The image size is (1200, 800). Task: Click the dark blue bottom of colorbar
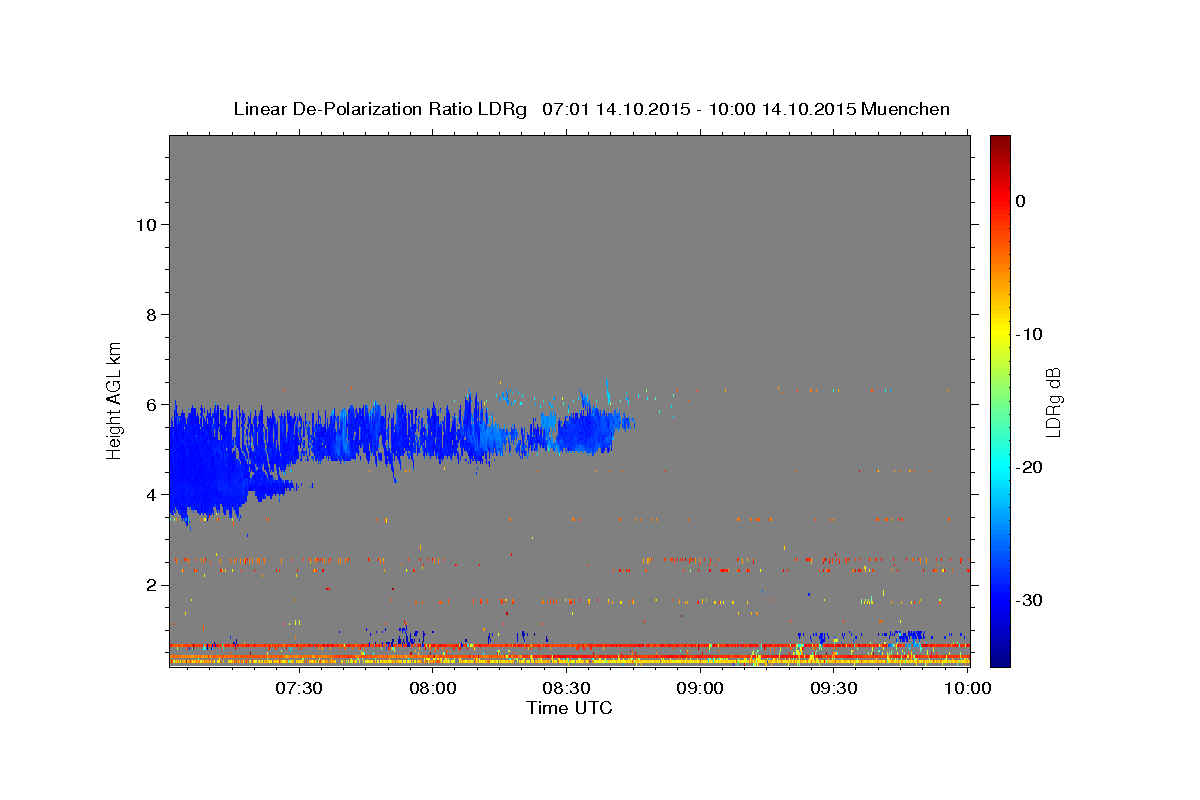(x=1000, y=655)
